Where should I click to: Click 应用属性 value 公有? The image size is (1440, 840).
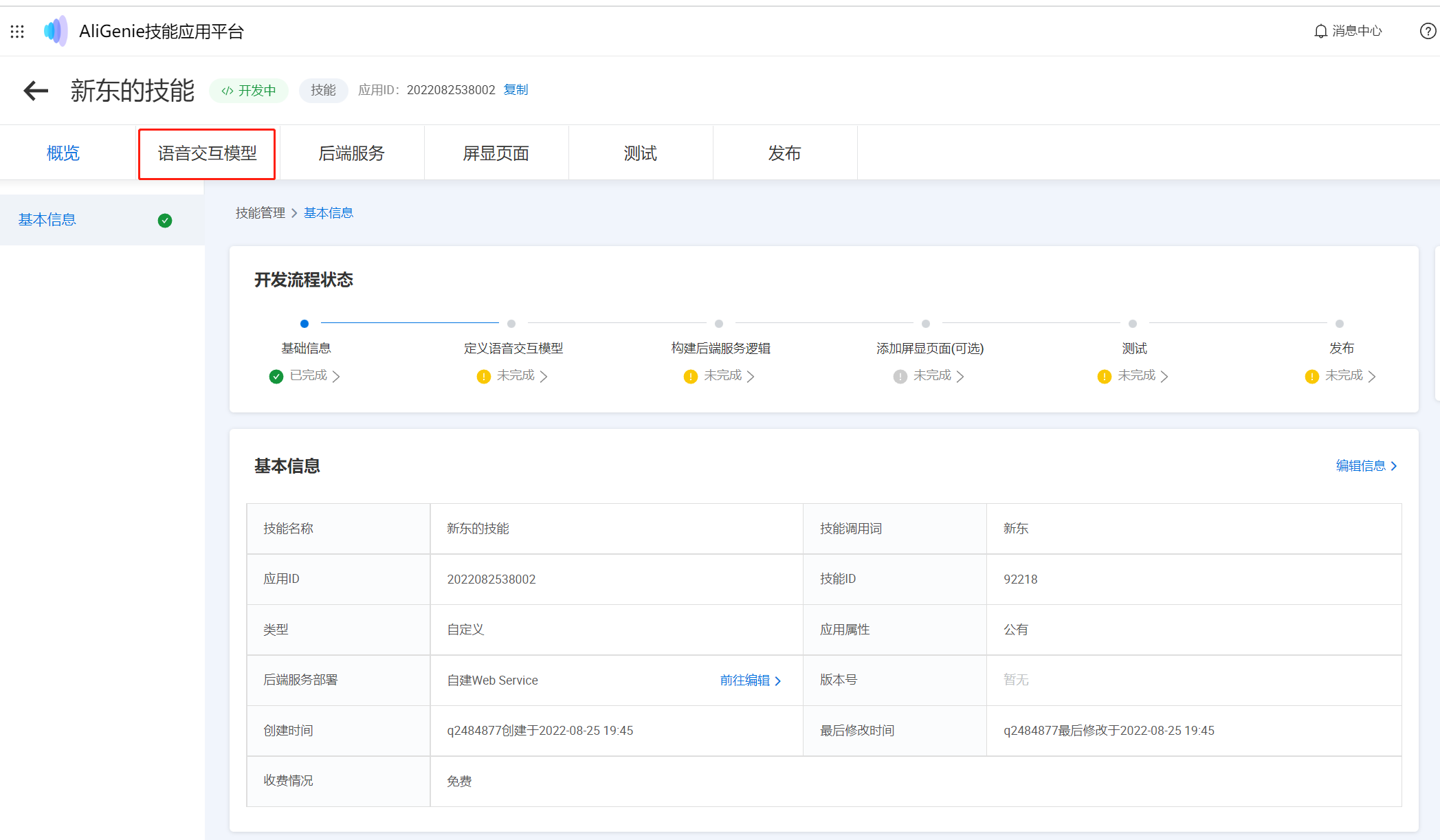click(1016, 630)
